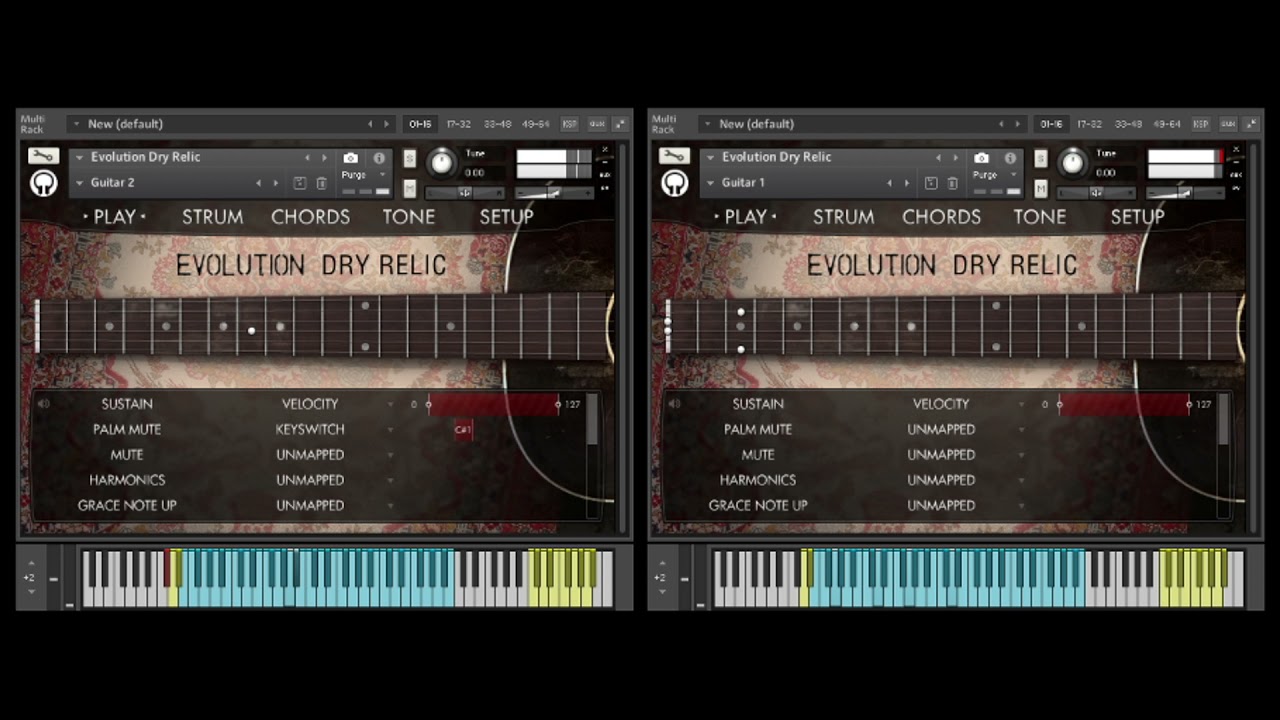Open wrench edit mode in Guitar 2 instrument
The height and width of the screenshot is (720, 1280).
[43, 156]
